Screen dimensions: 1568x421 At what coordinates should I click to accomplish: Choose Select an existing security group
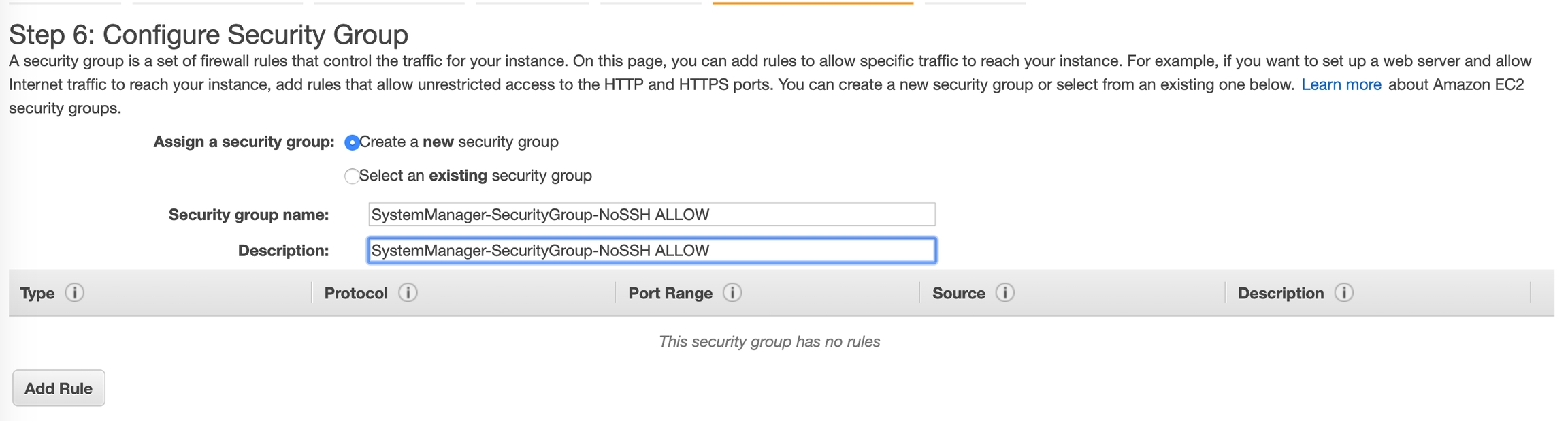click(x=352, y=176)
